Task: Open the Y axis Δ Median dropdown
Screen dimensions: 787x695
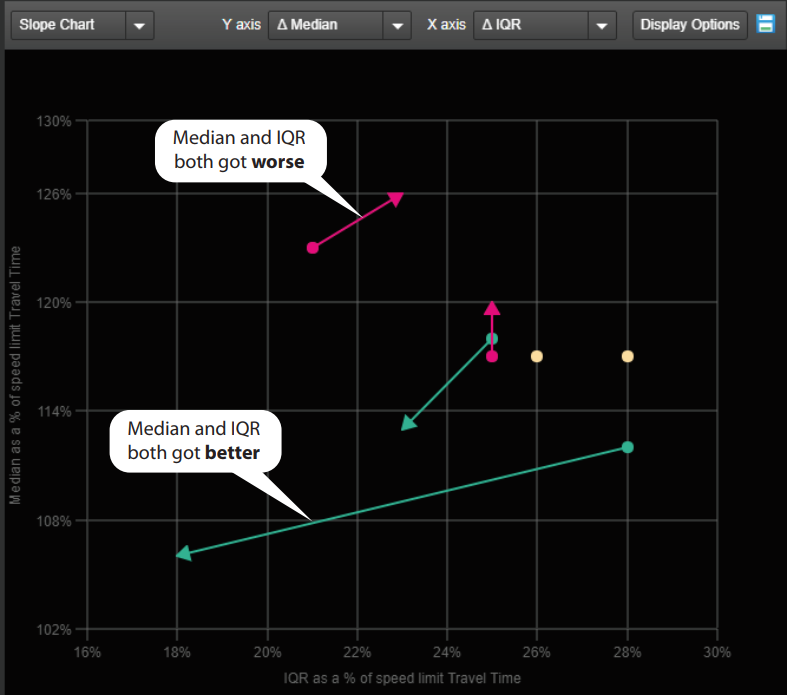Action: tap(326, 24)
